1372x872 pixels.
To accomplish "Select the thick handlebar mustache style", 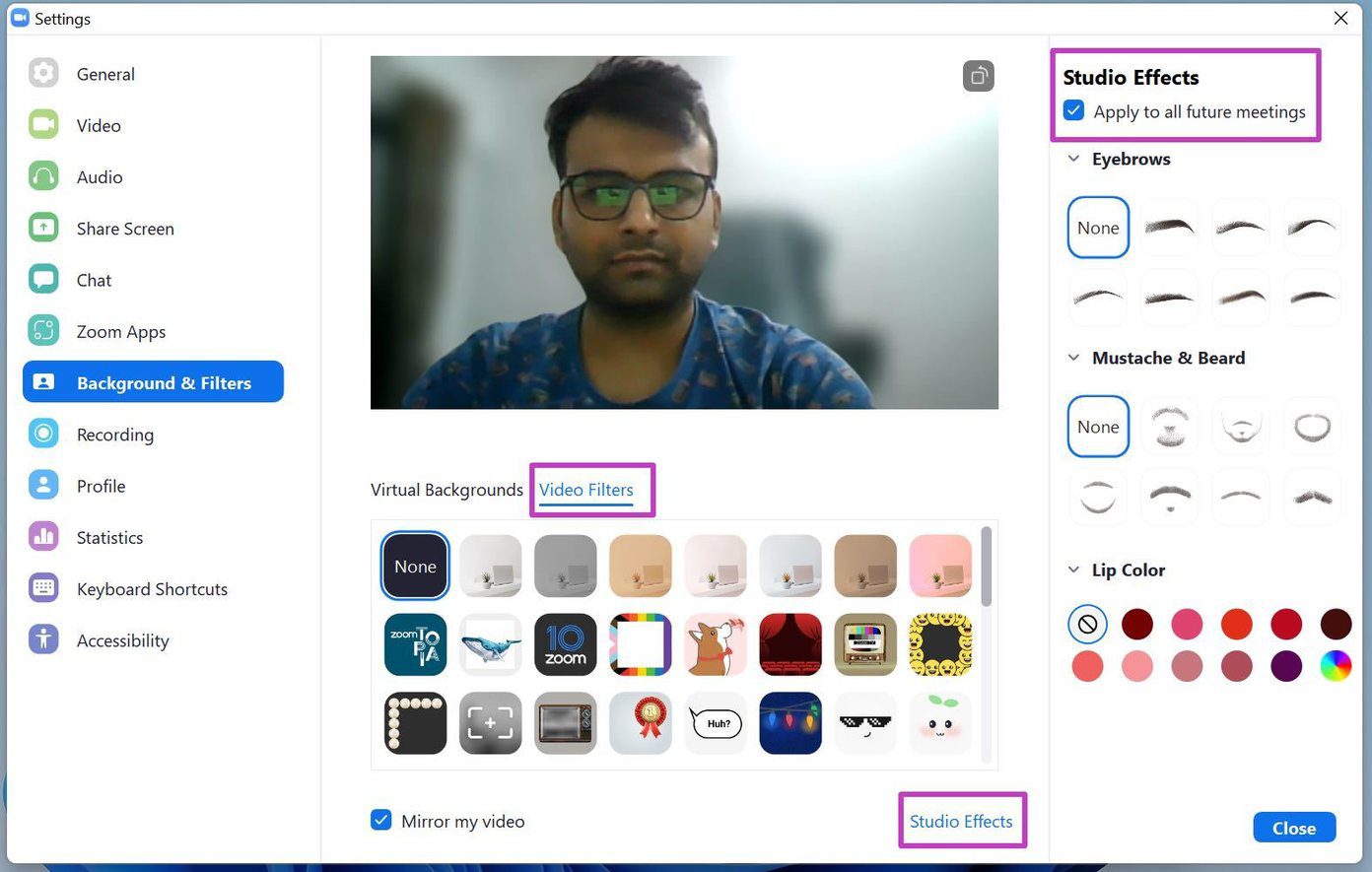I will point(1312,497).
